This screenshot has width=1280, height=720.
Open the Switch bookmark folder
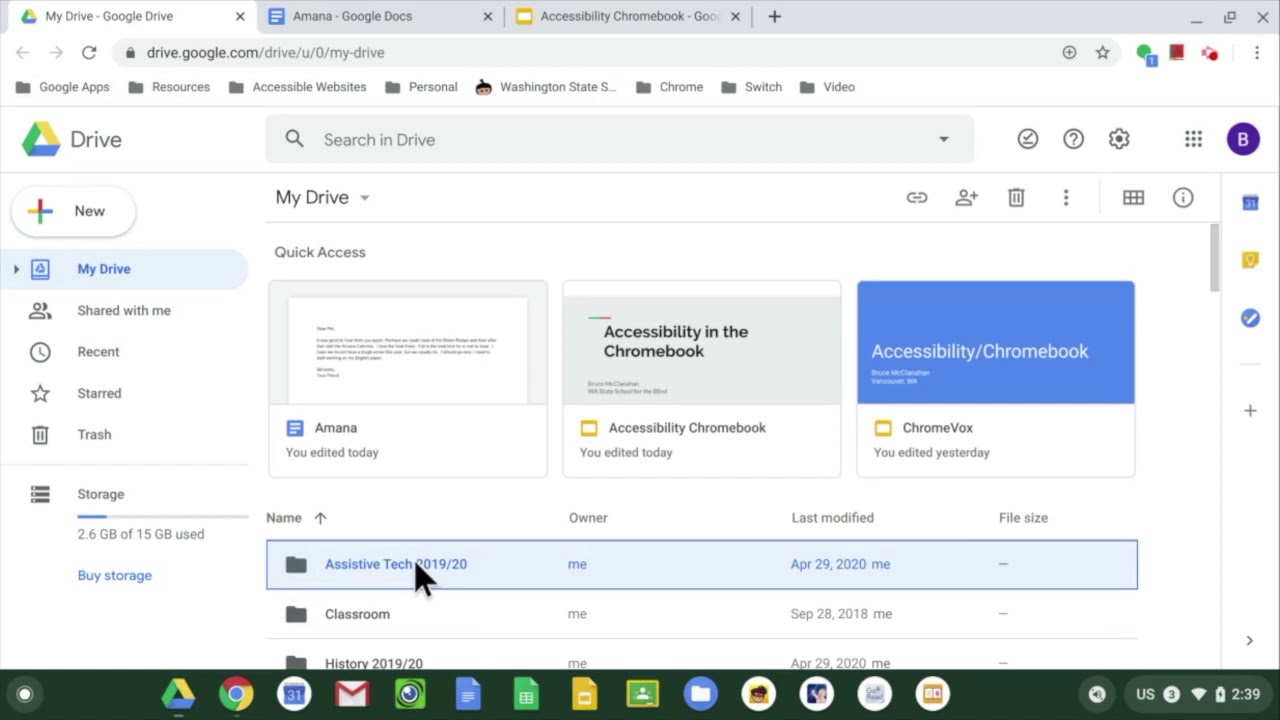(751, 87)
